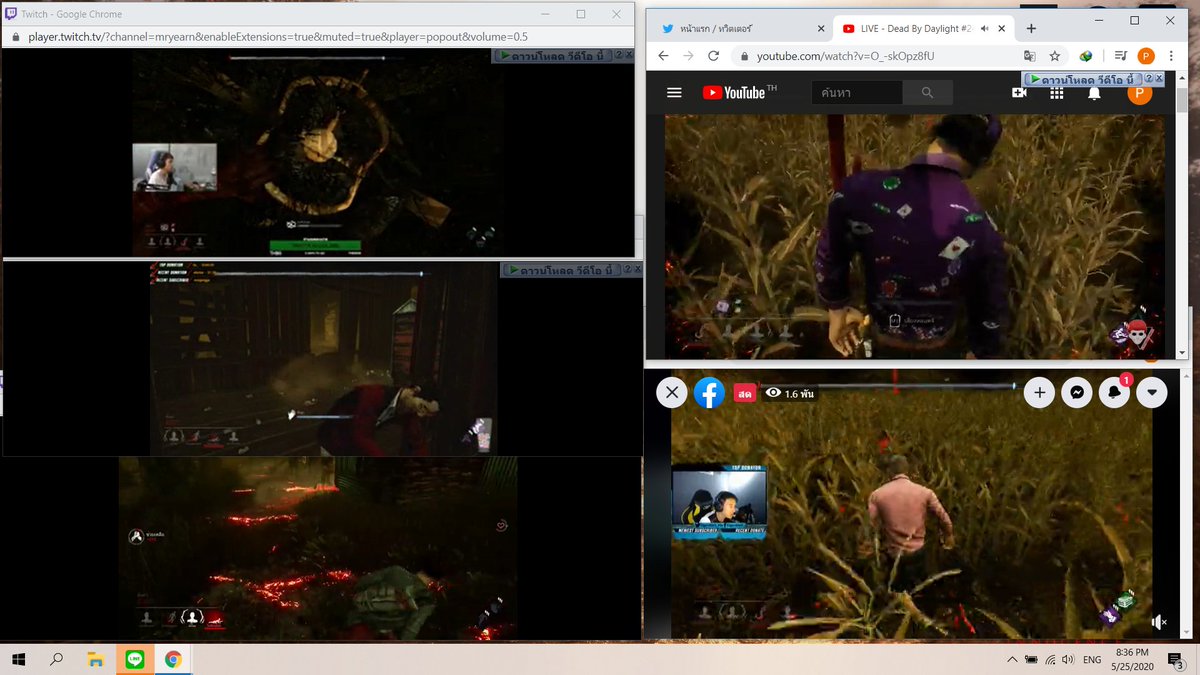Viewport: 1200px width, 675px height.
Task: Click the download video button over YouTube
Action: click(1082, 78)
